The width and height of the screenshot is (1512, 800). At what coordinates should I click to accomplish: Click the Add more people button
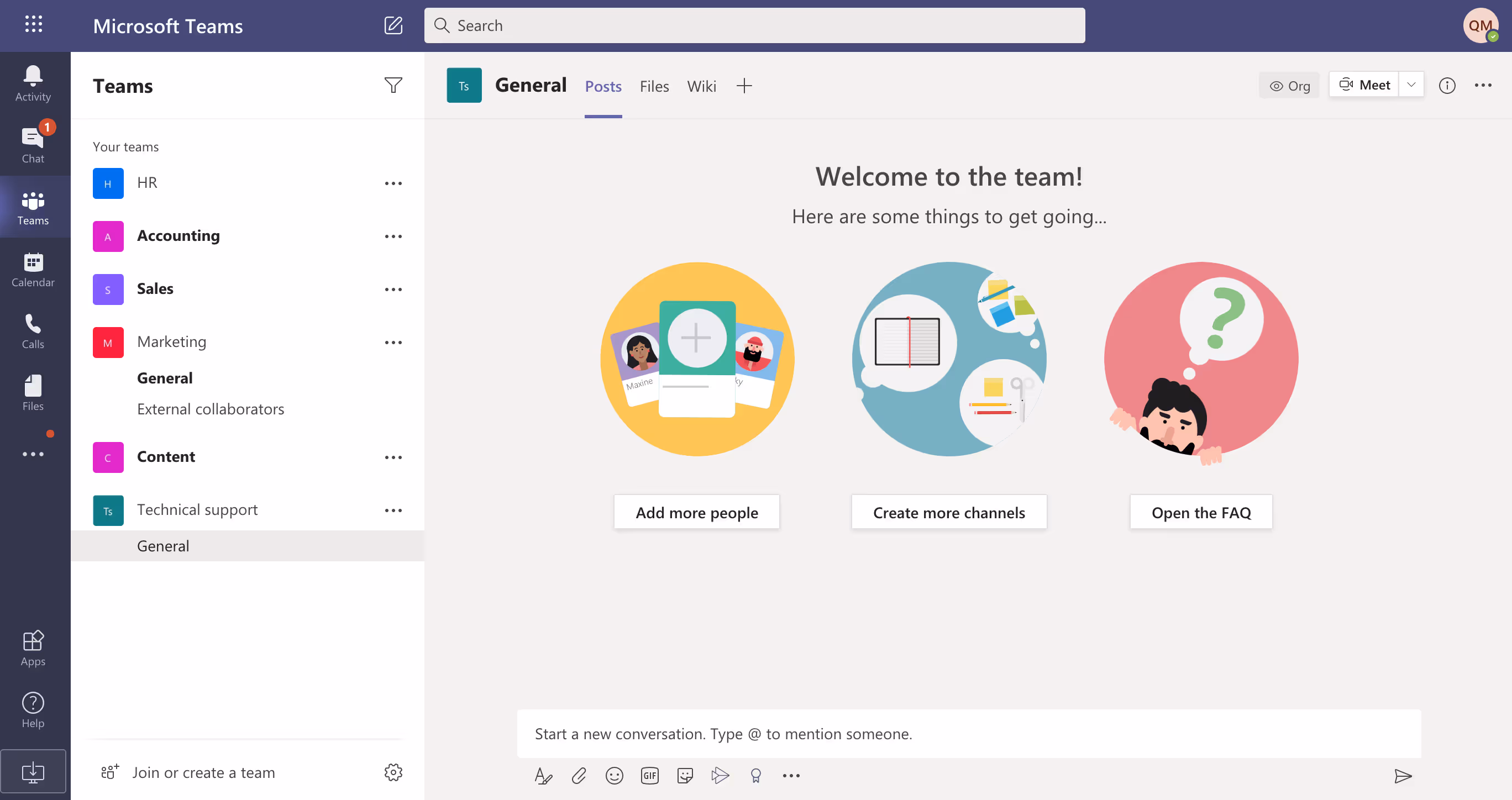click(x=696, y=512)
